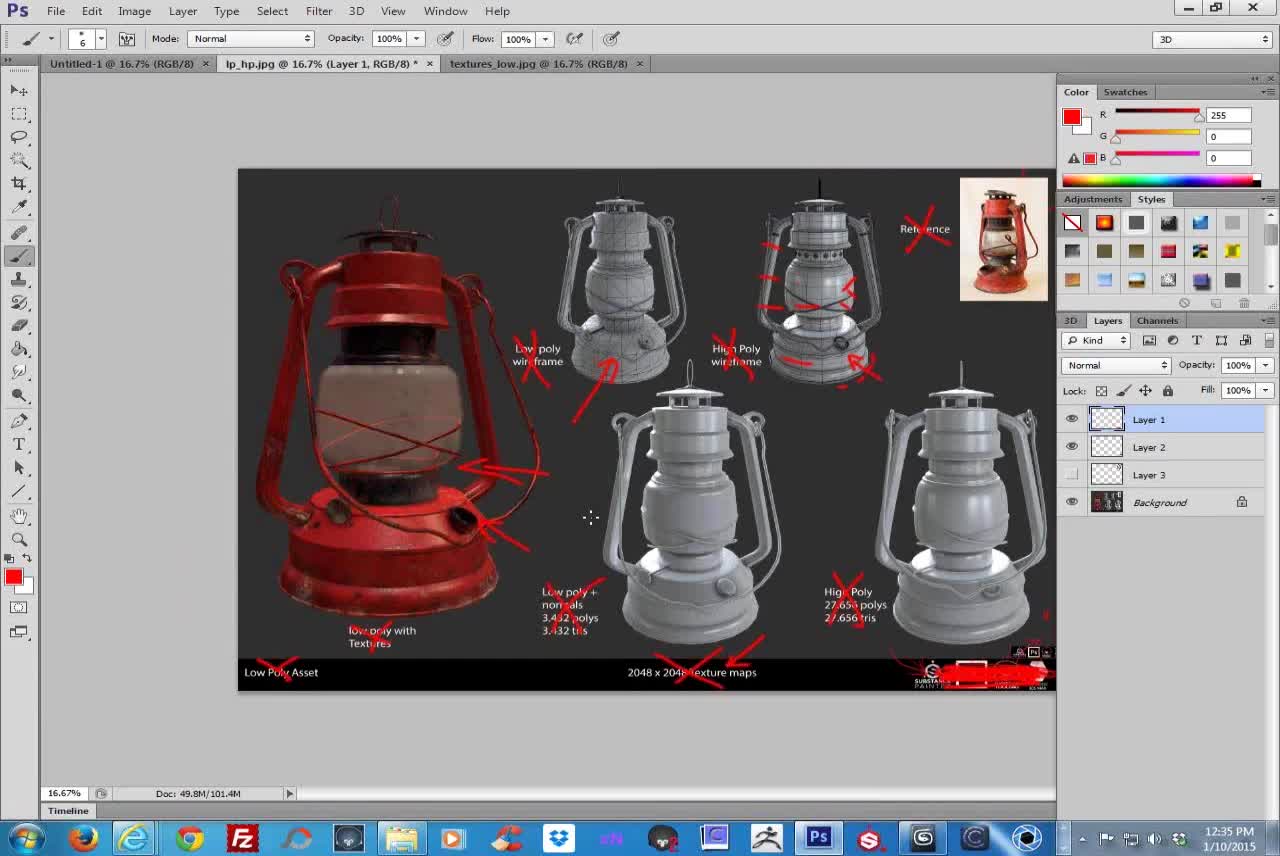Viewport: 1280px width, 856px height.
Task: Select the Zoom tool
Action: pyautogui.click(x=19, y=539)
